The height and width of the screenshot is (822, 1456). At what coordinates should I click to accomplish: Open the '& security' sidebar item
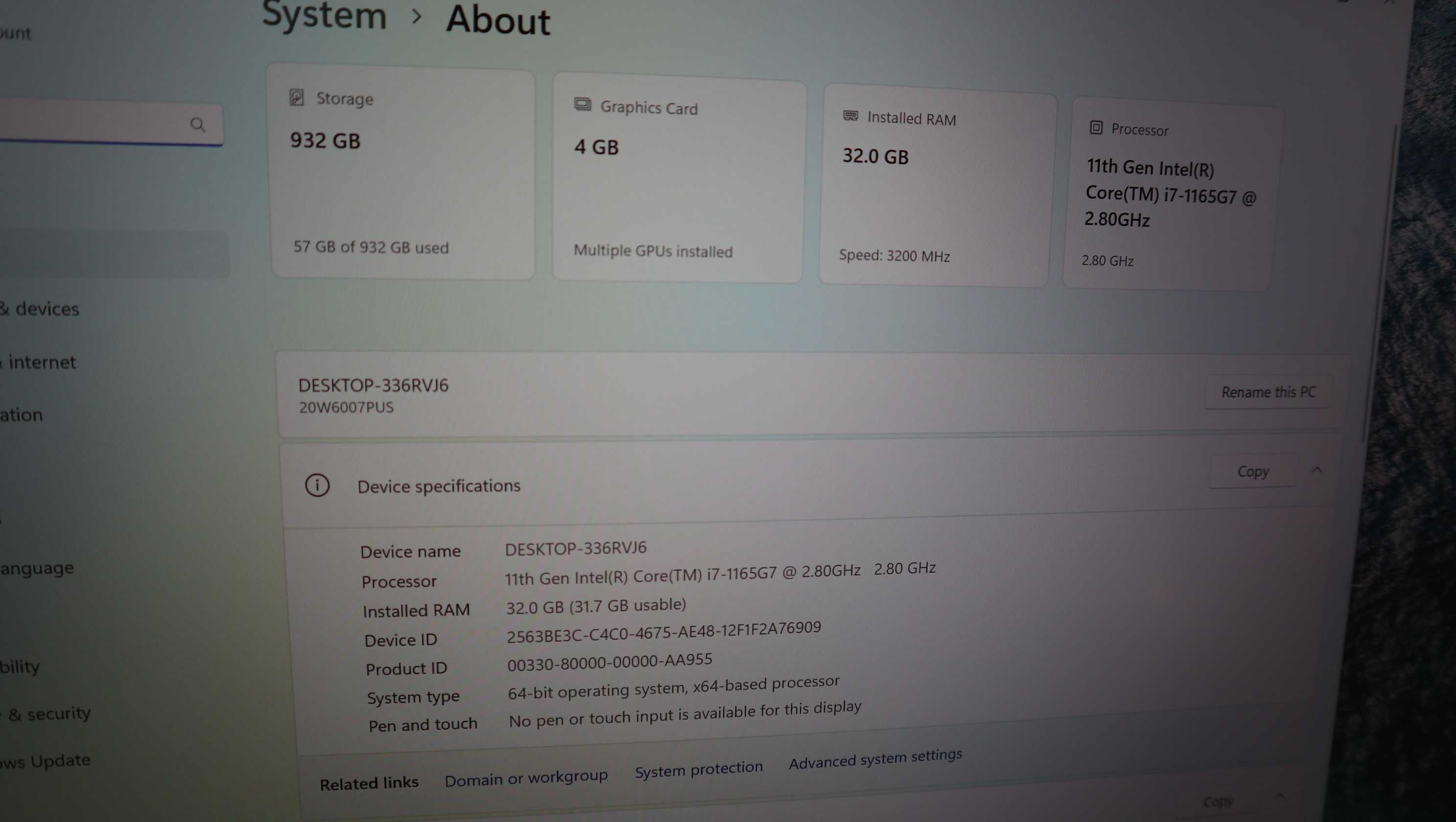46,714
